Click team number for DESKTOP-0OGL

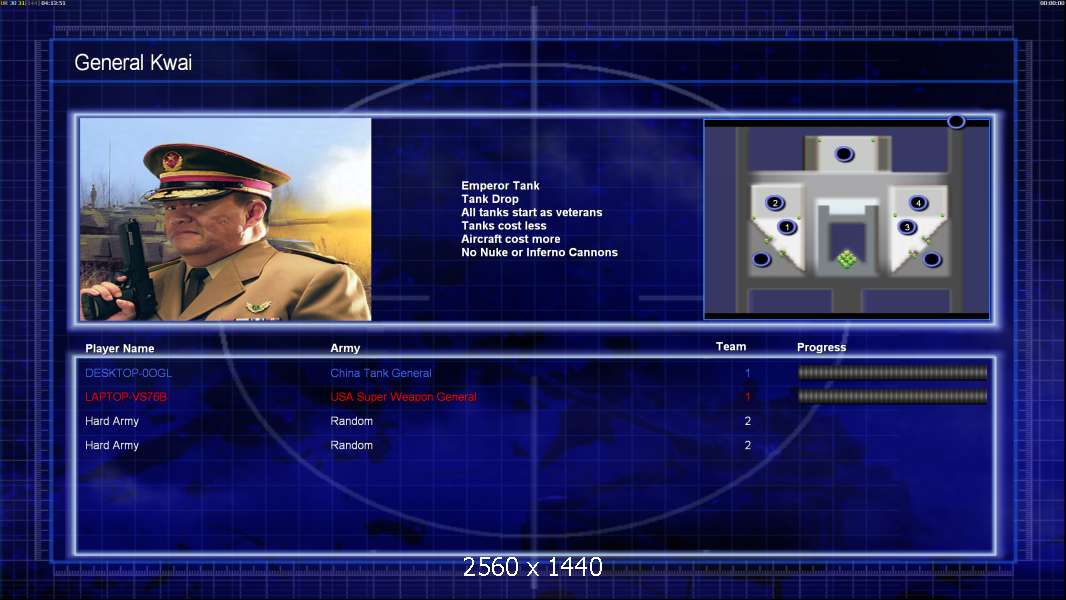747,373
